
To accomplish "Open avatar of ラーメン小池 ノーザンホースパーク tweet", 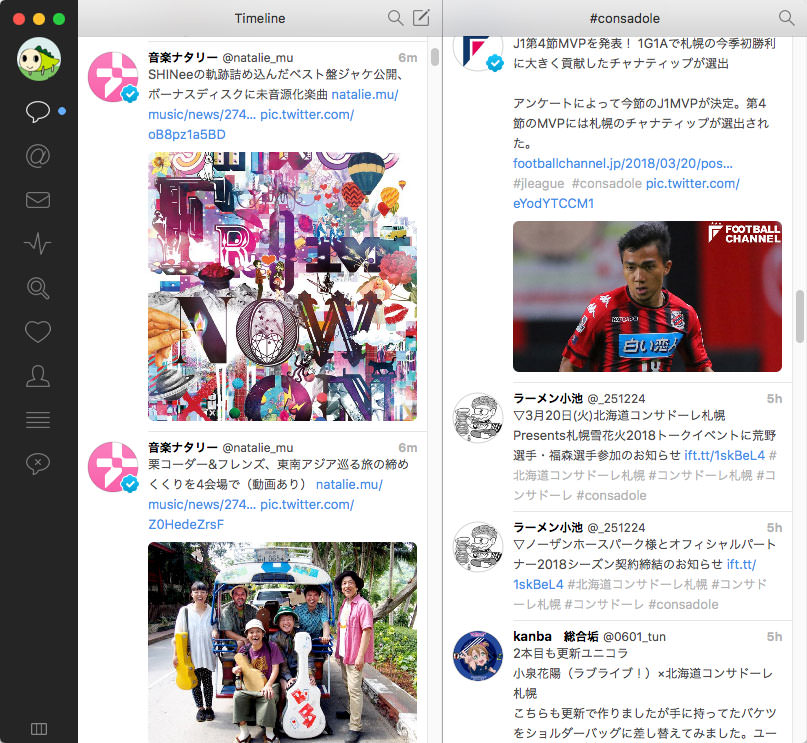I will click(x=478, y=546).
